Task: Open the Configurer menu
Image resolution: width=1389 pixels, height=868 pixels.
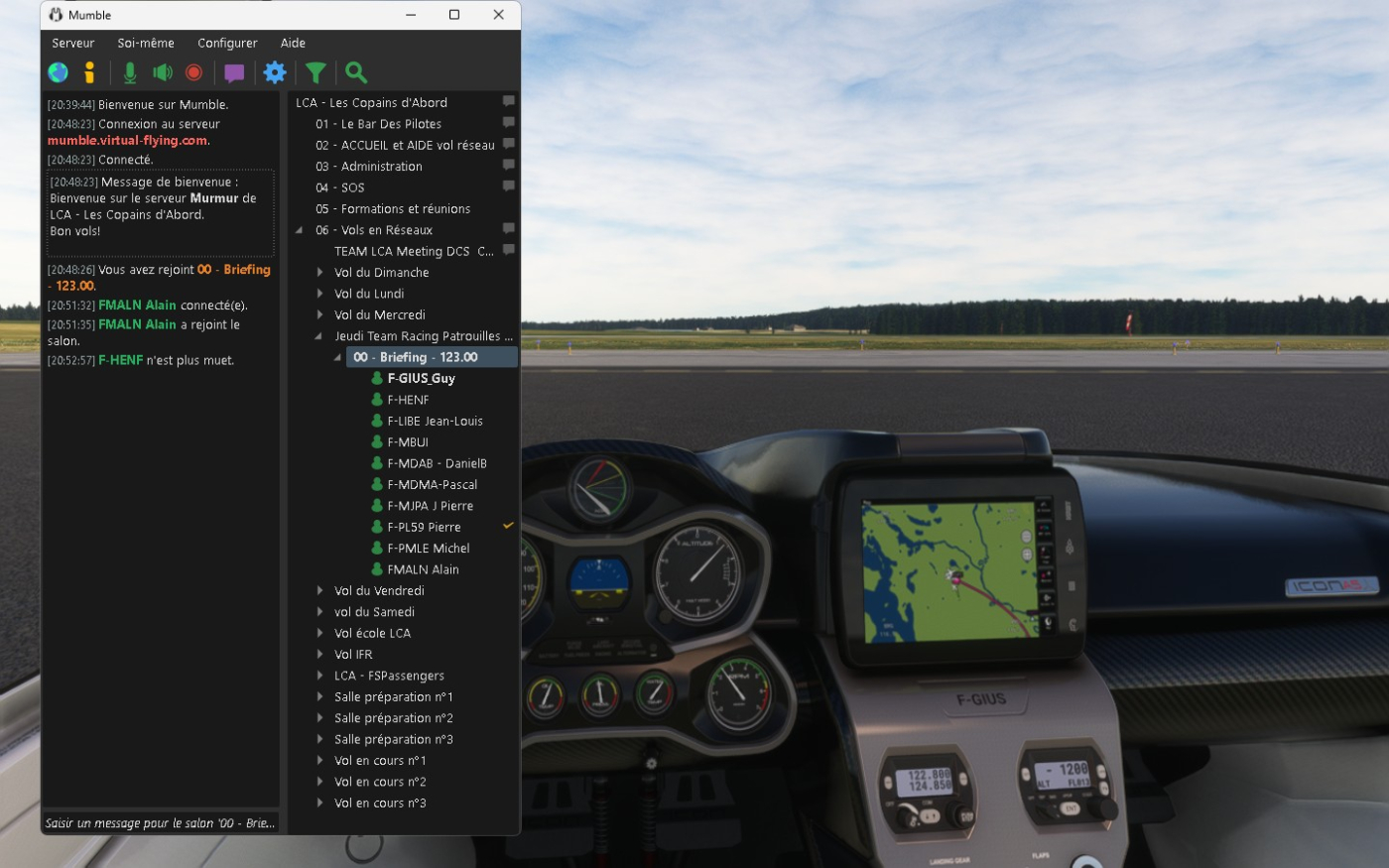Action: pos(227,43)
